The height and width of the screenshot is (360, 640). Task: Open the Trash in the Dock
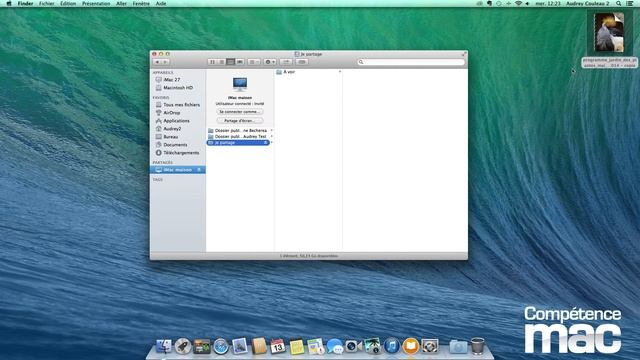coord(477,346)
